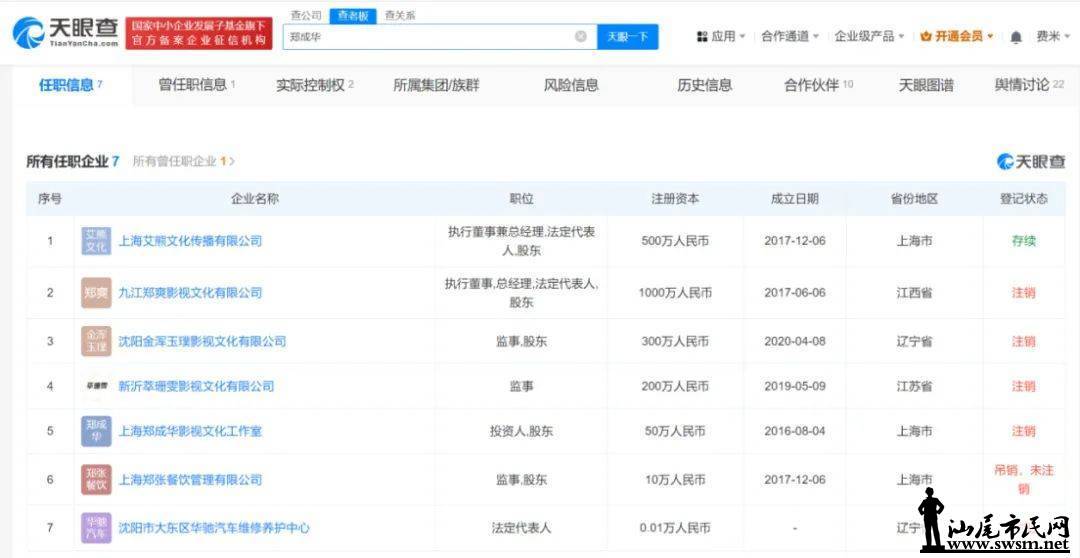The width and height of the screenshot is (1080, 558).
Task: Click the 2020-04-08 date cell
Action: click(x=795, y=341)
